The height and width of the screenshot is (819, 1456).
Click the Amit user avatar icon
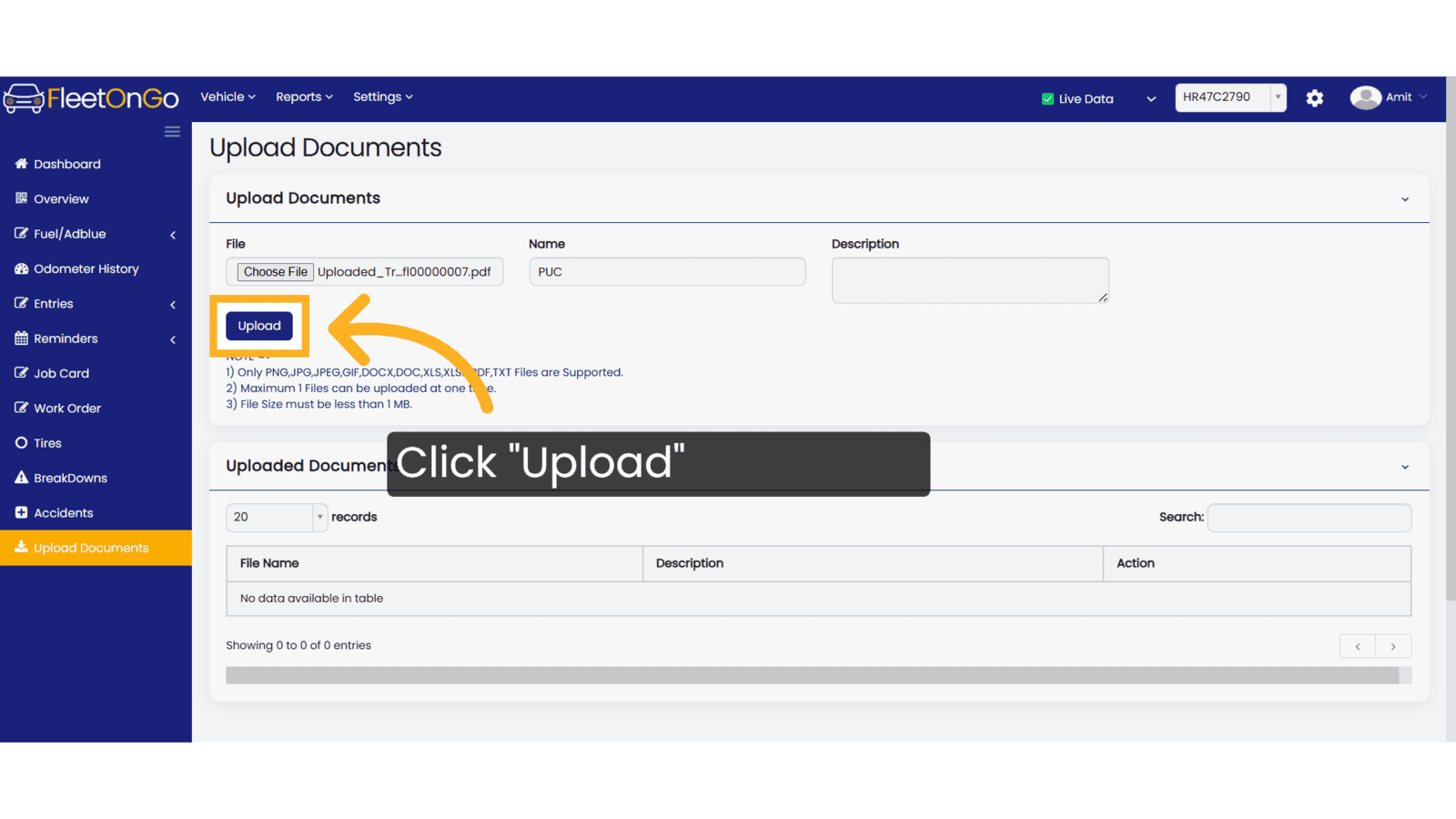tap(1365, 97)
